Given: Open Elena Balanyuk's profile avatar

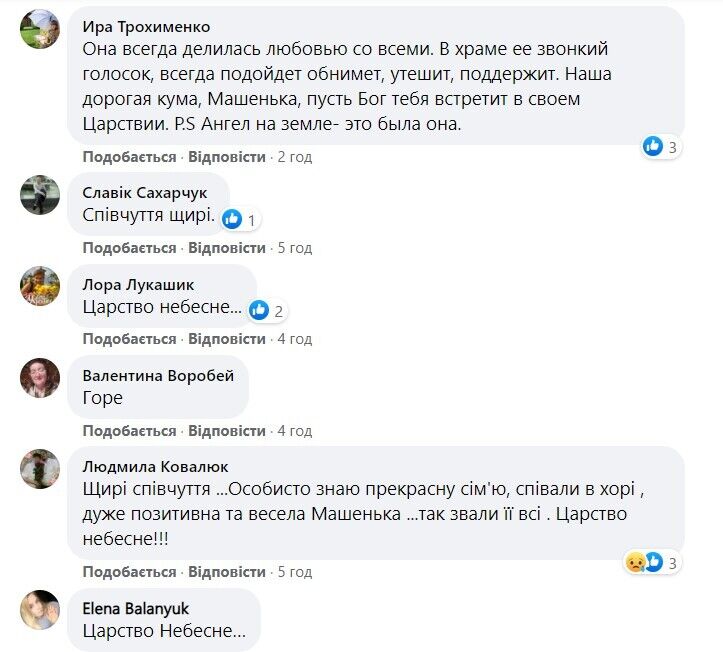Looking at the screenshot, I should [x=40, y=609].
